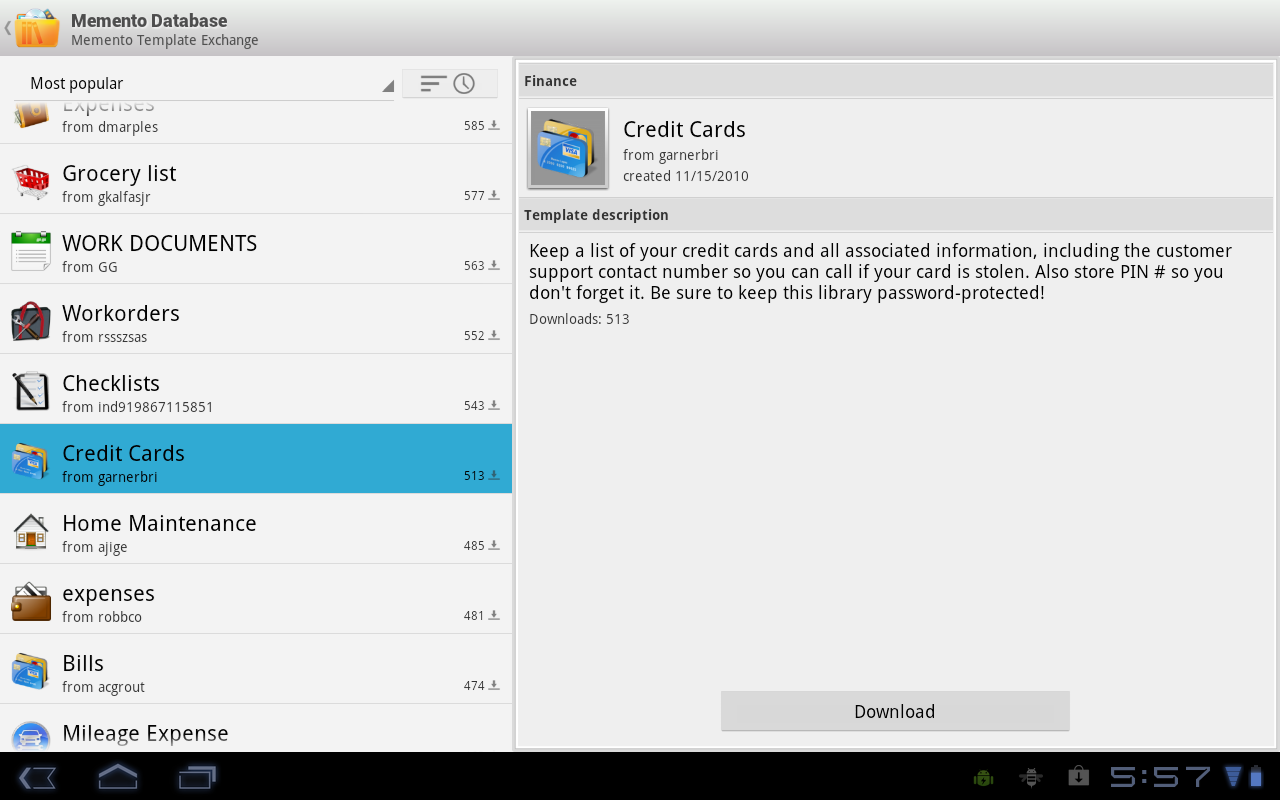1280x800 pixels.
Task: Tap 'from rssszsas' author text
Action: coord(105,337)
